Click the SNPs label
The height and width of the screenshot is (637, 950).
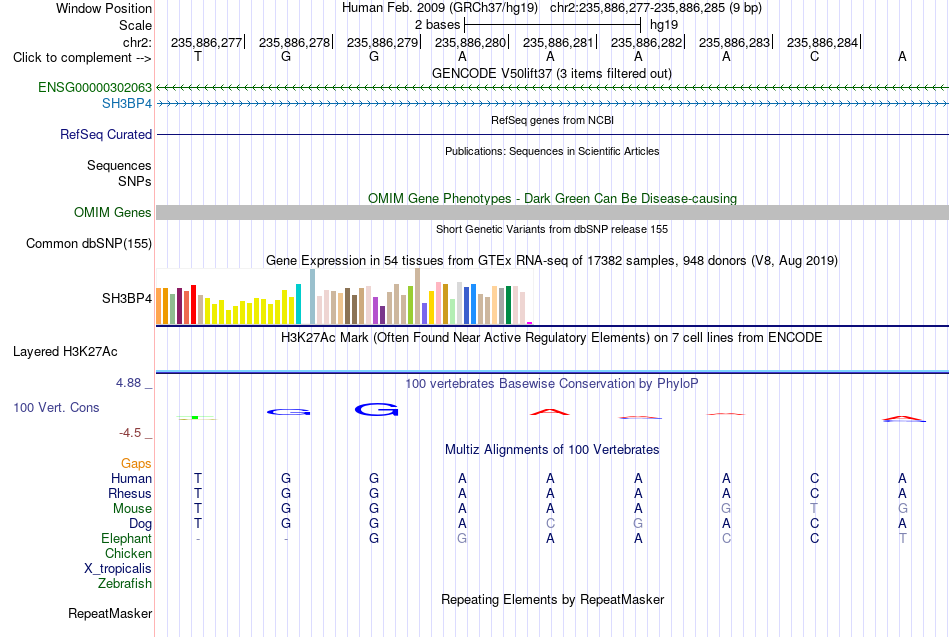tap(135, 181)
